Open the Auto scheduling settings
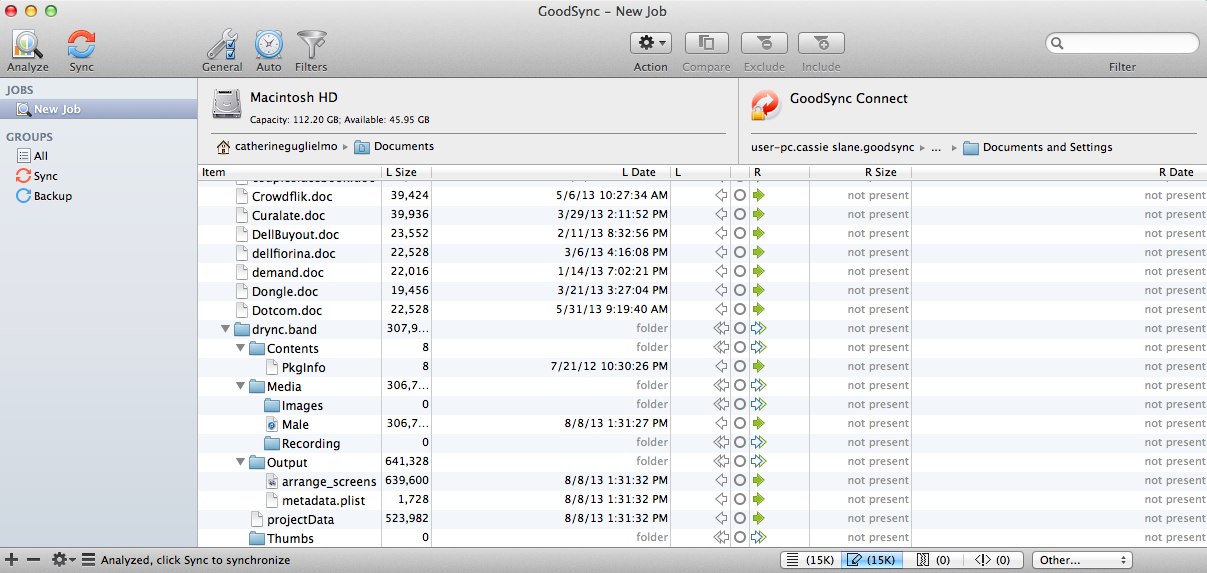Image resolution: width=1207 pixels, height=573 pixels. [x=268, y=46]
